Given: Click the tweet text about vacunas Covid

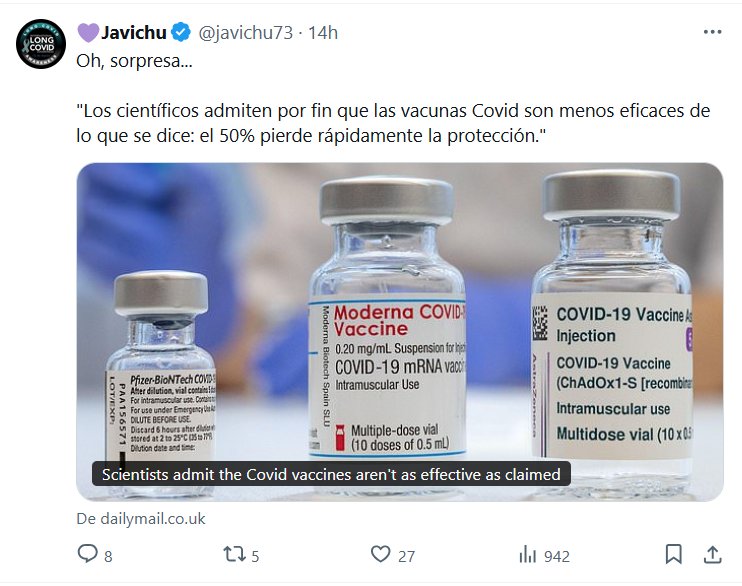Looking at the screenshot, I should coord(393,123).
